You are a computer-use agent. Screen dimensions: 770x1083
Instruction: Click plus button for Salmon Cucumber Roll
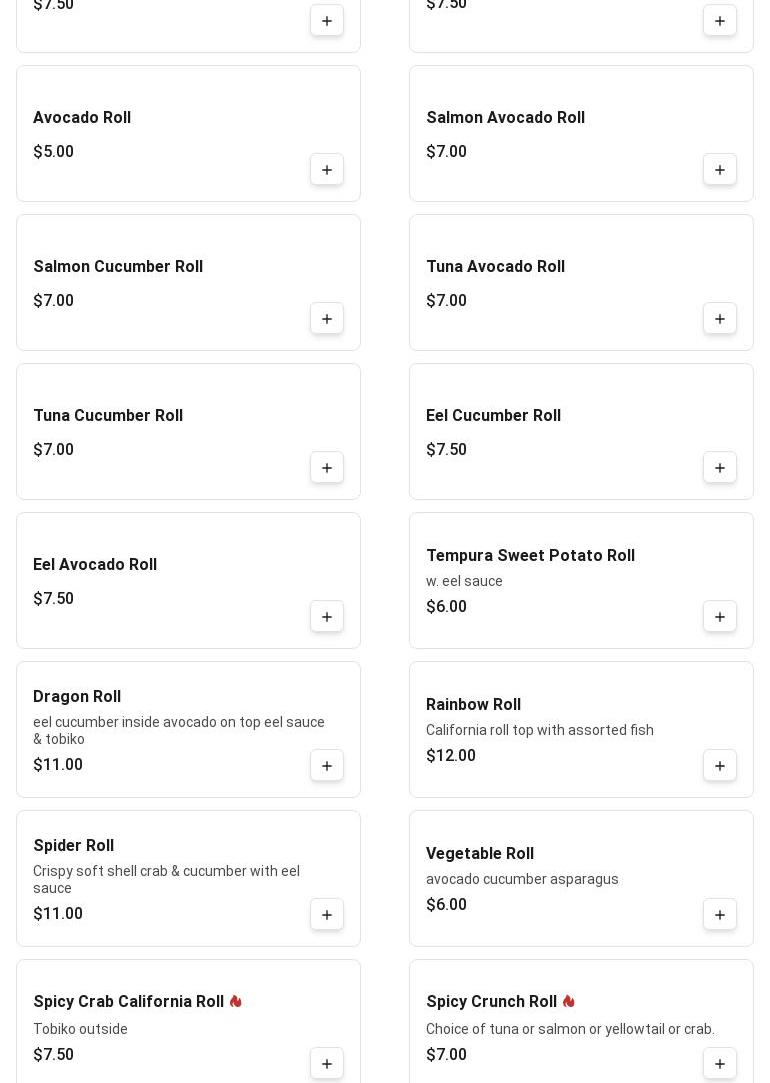(x=327, y=319)
